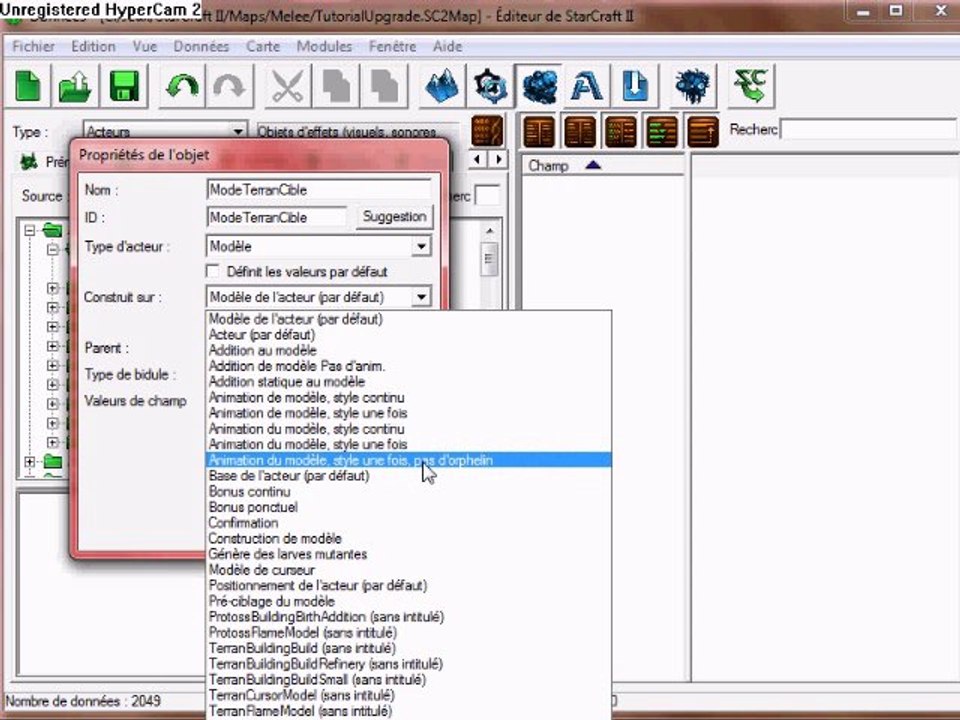
Task: Select Addition au modèle option
Action: [x=408, y=351]
